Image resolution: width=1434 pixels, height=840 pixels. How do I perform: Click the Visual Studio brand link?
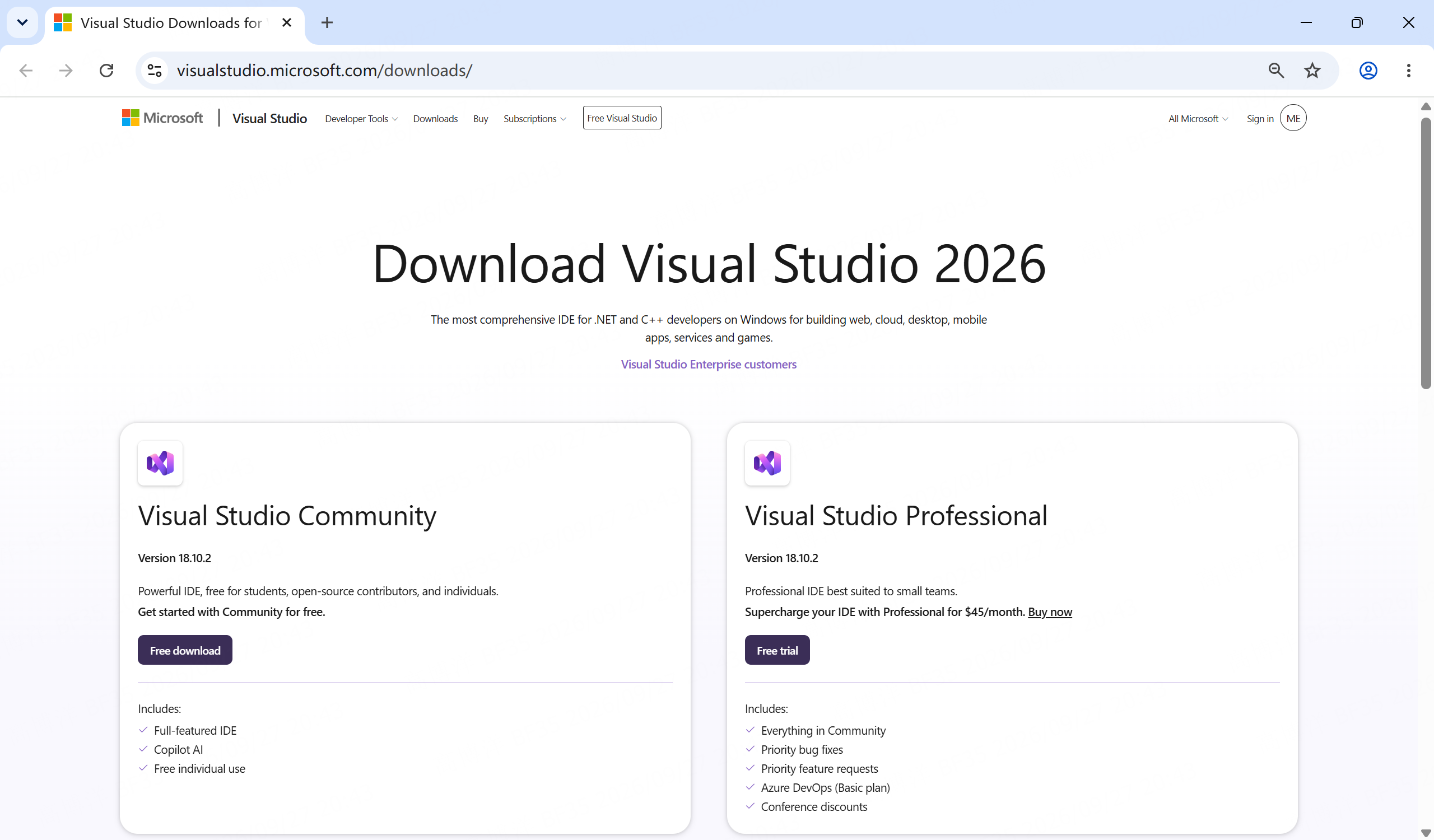click(270, 118)
